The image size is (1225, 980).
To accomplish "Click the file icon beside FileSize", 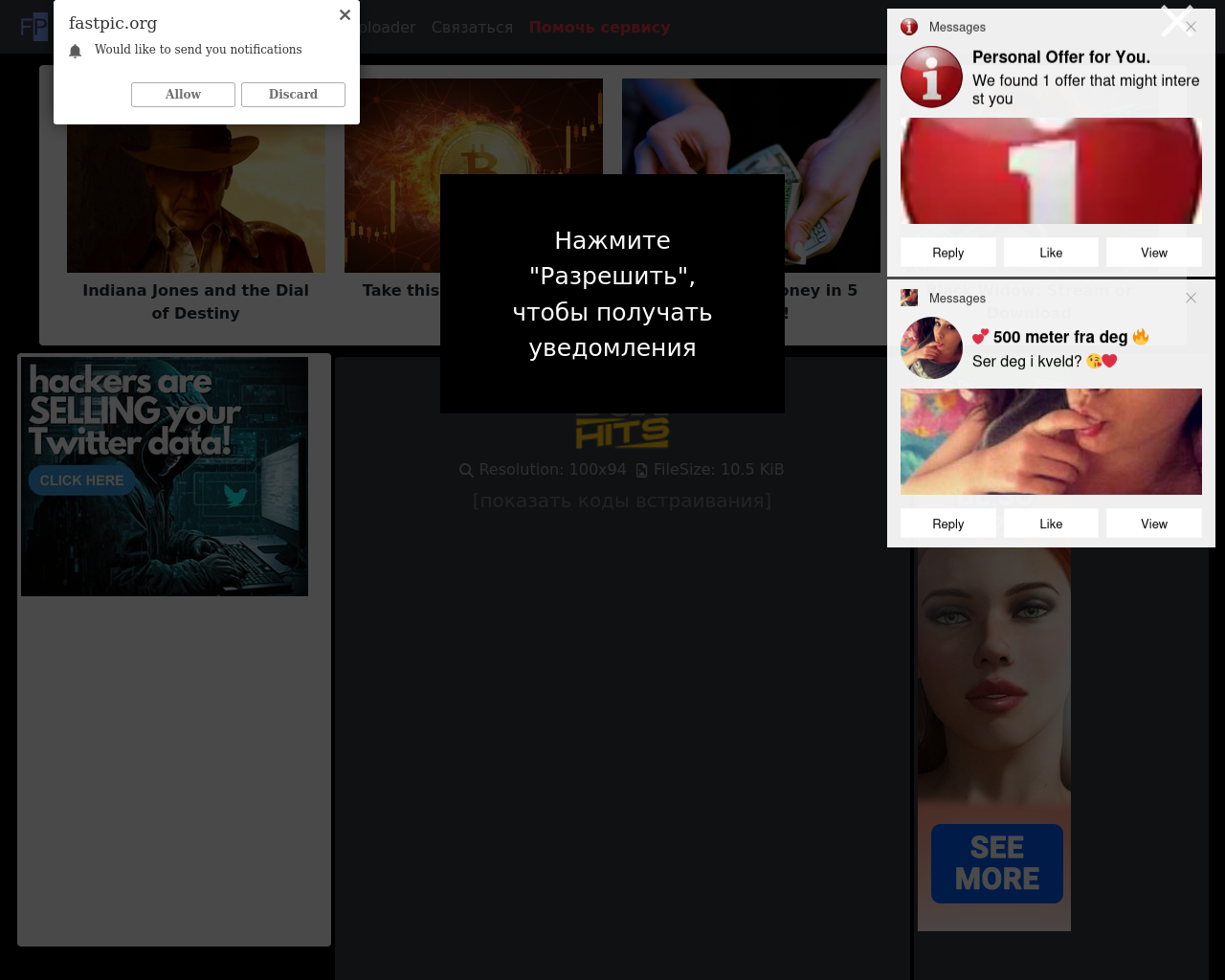I will pyautogui.click(x=641, y=470).
